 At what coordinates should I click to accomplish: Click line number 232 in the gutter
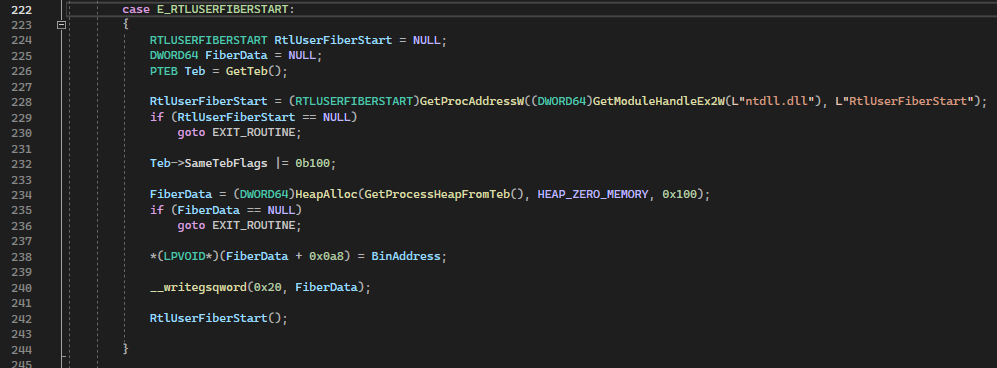tap(21, 163)
